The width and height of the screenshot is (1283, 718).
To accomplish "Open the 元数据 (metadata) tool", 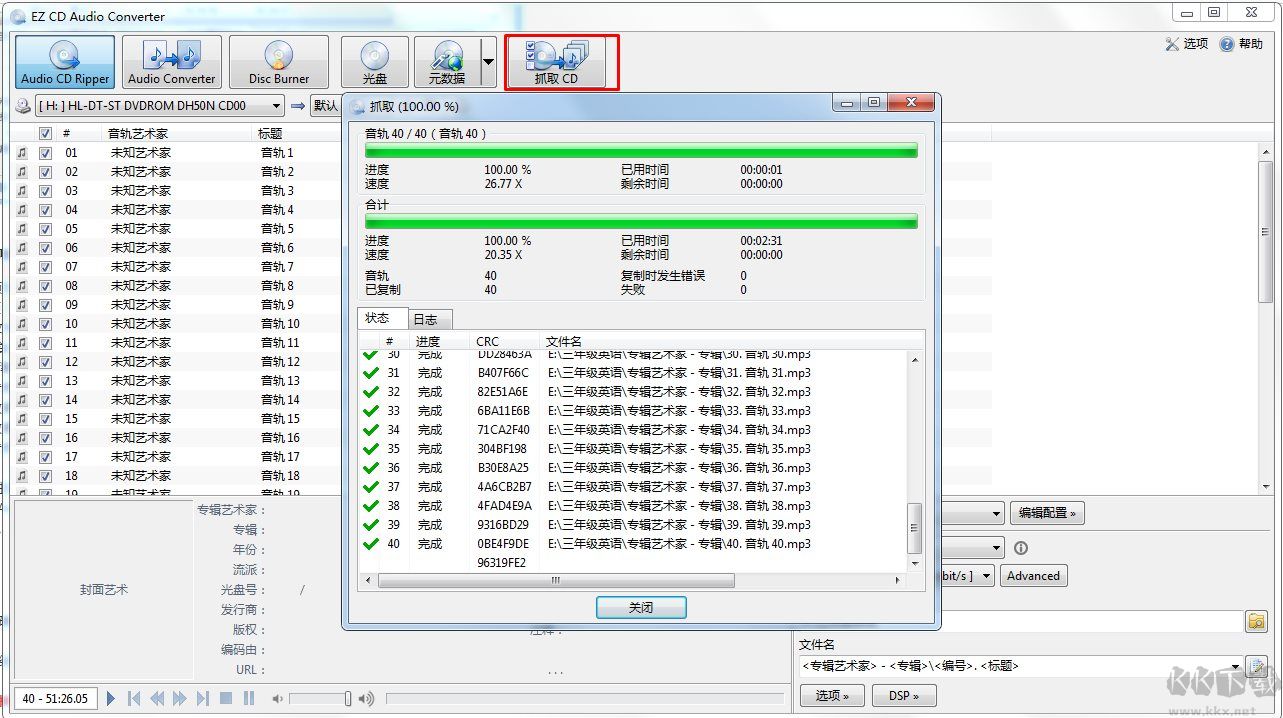I will pyautogui.click(x=447, y=61).
